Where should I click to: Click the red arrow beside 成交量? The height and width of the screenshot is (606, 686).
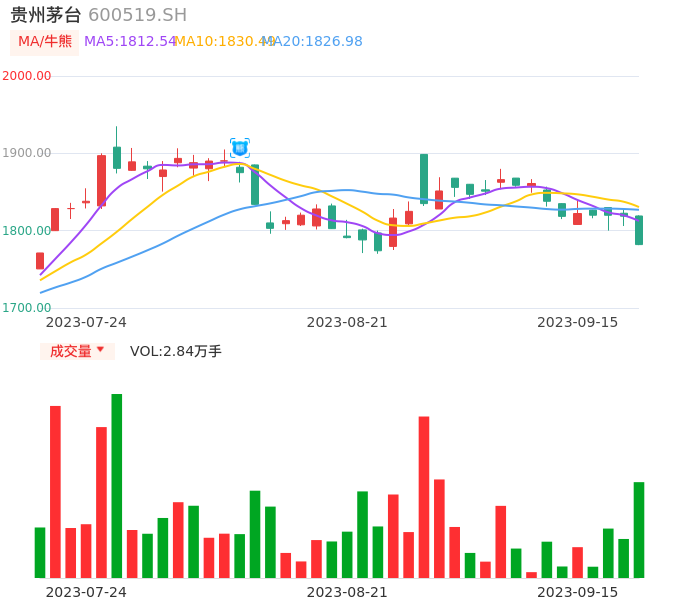100,350
